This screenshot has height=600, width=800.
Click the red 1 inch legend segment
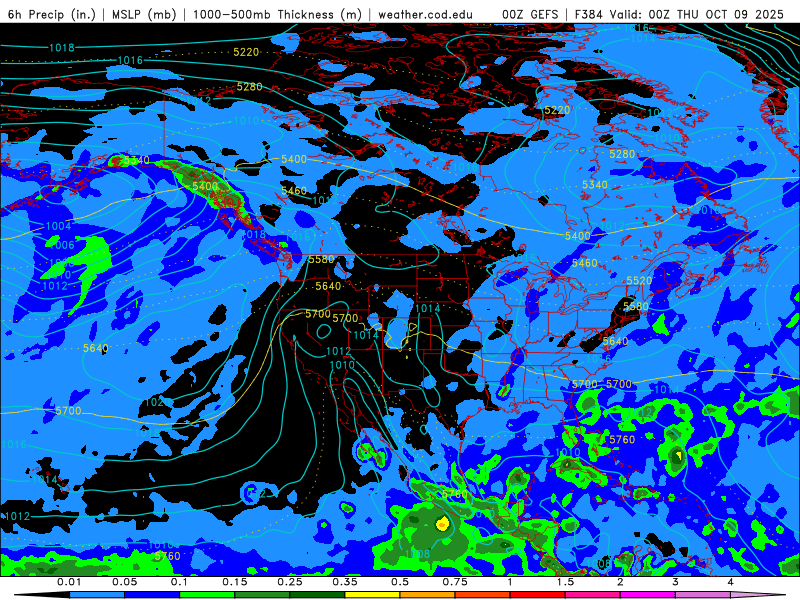[x=538, y=595]
